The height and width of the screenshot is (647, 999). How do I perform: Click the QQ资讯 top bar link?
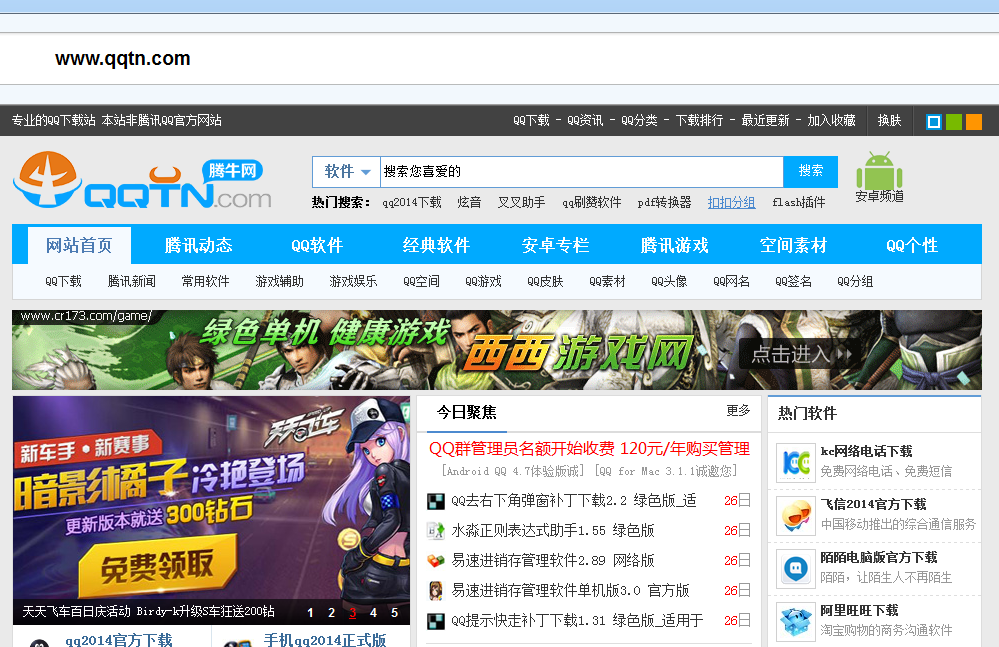[585, 120]
